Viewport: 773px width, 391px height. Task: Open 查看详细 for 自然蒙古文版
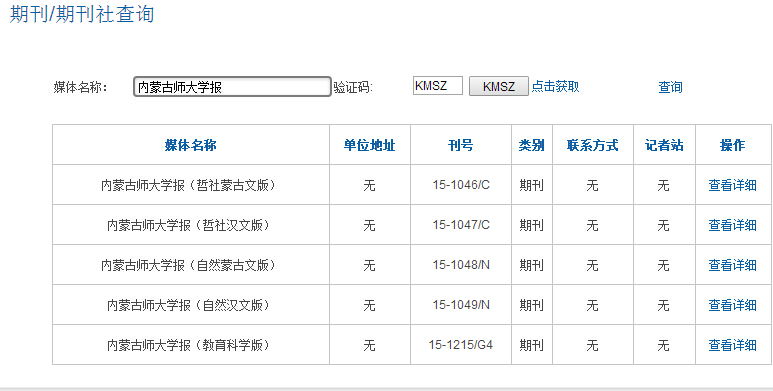[x=733, y=265]
